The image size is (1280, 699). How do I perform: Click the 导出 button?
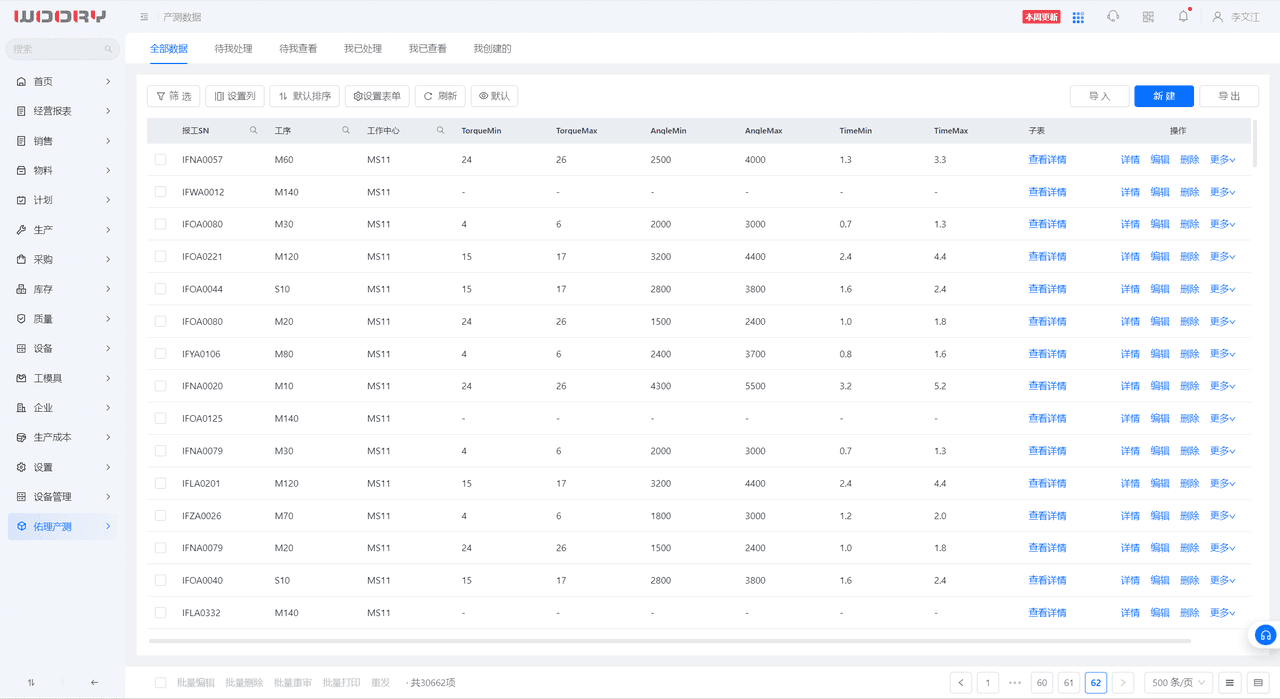click(x=1229, y=96)
